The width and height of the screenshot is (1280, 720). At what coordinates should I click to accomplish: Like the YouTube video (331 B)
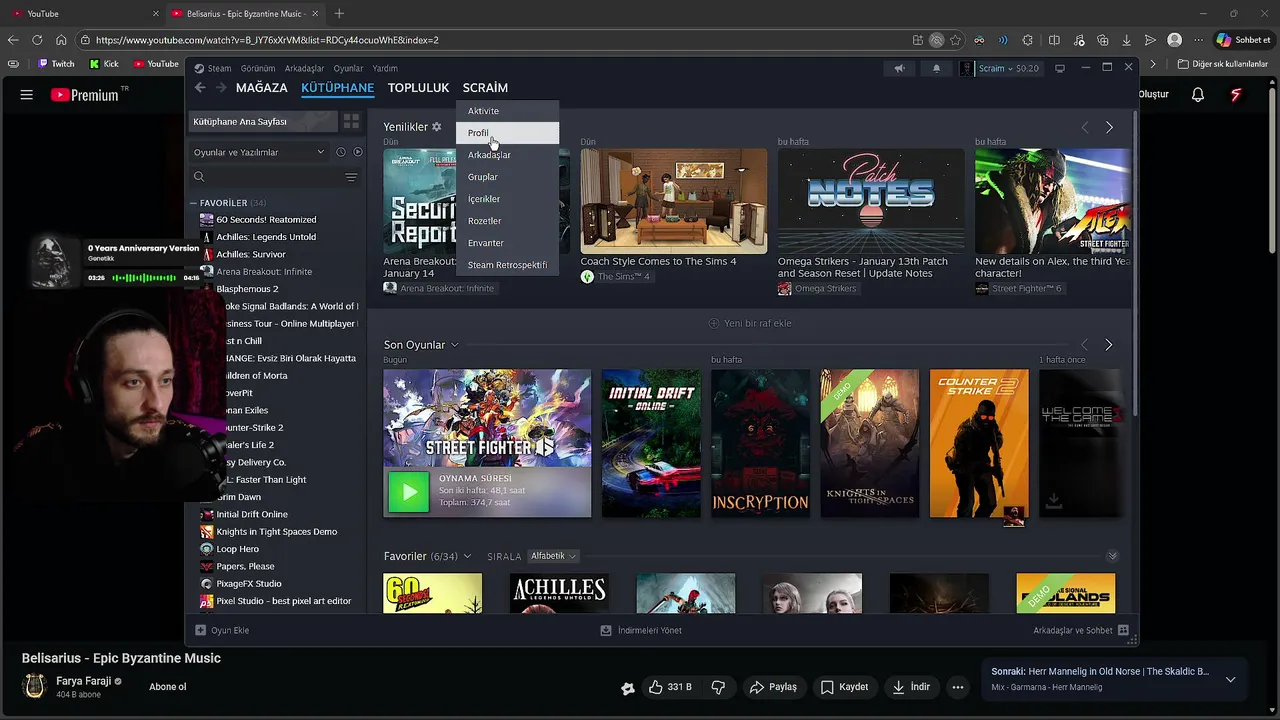click(x=670, y=687)
